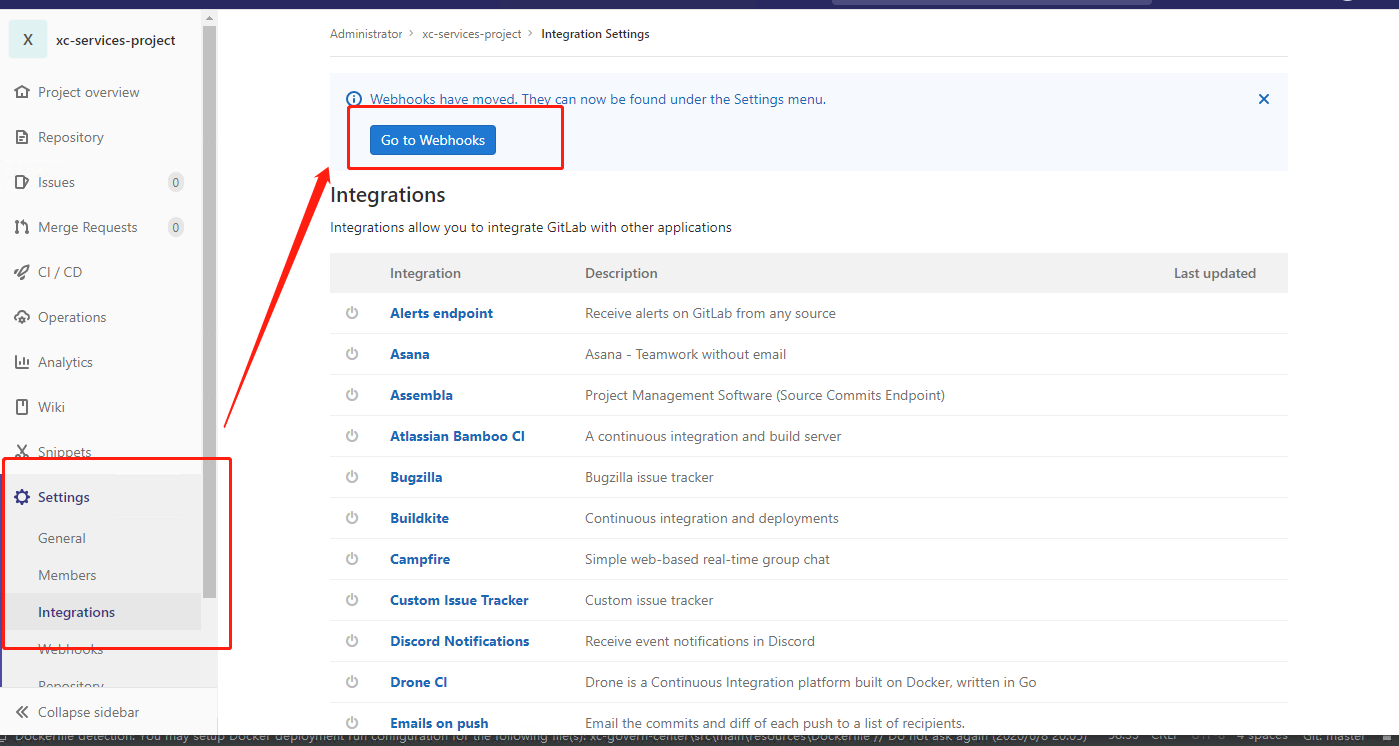
Task: Open CI / CD sidebar menu
Action: click(60, 272)
